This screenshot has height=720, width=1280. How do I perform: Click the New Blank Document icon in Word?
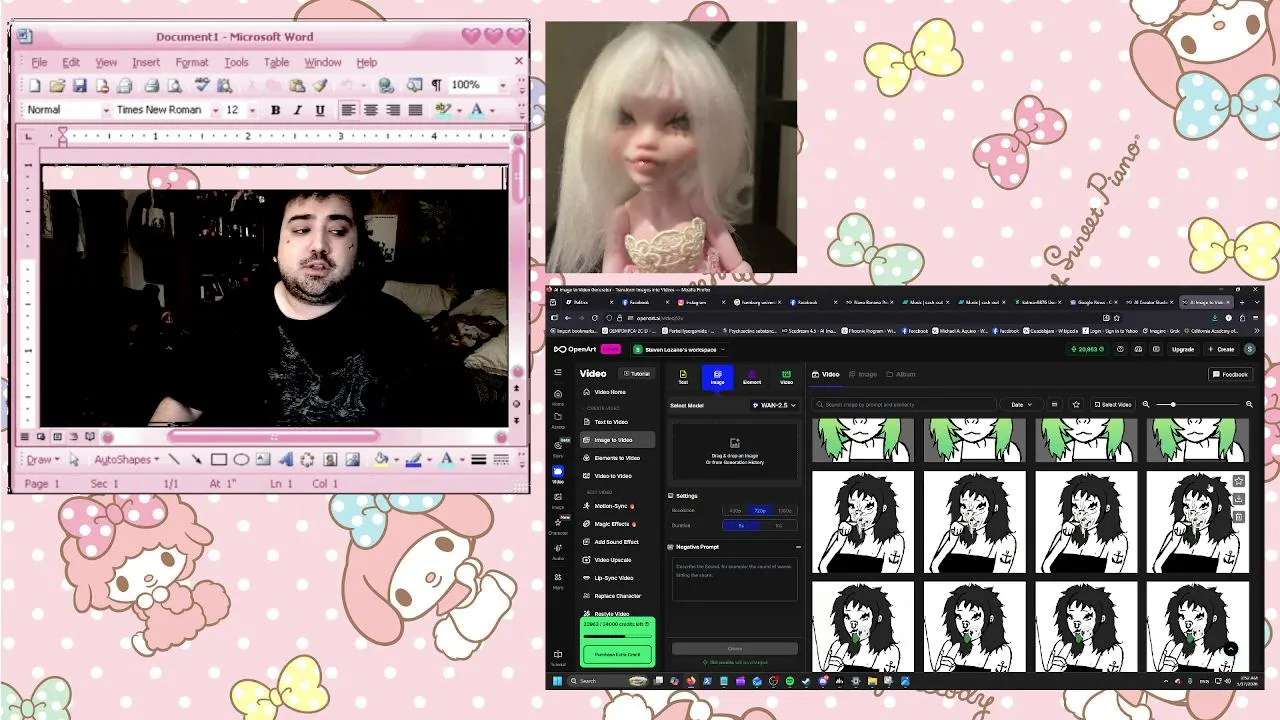coord(35,86)
